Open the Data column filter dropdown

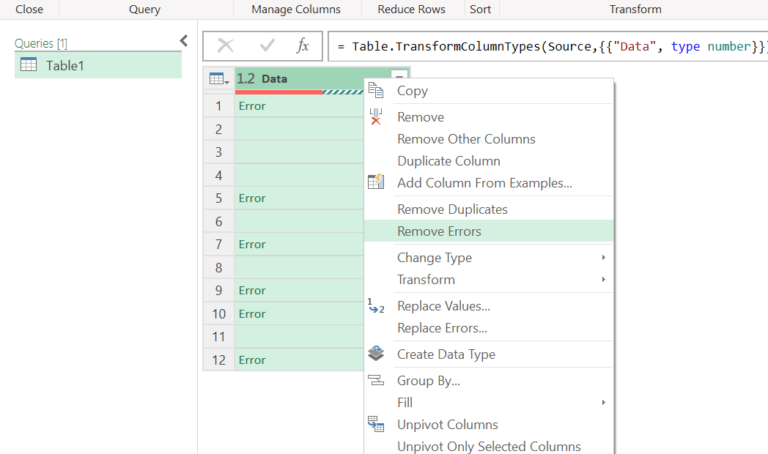point(399,76)
